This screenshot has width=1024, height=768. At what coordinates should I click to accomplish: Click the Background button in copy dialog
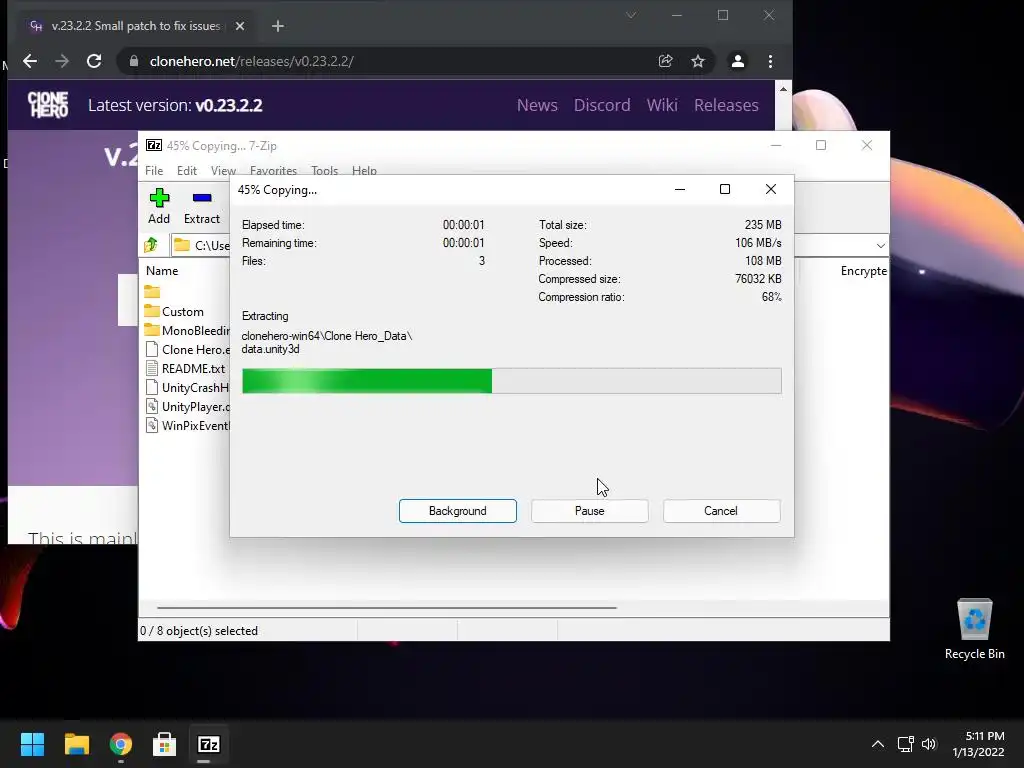(x=458, y=511)
